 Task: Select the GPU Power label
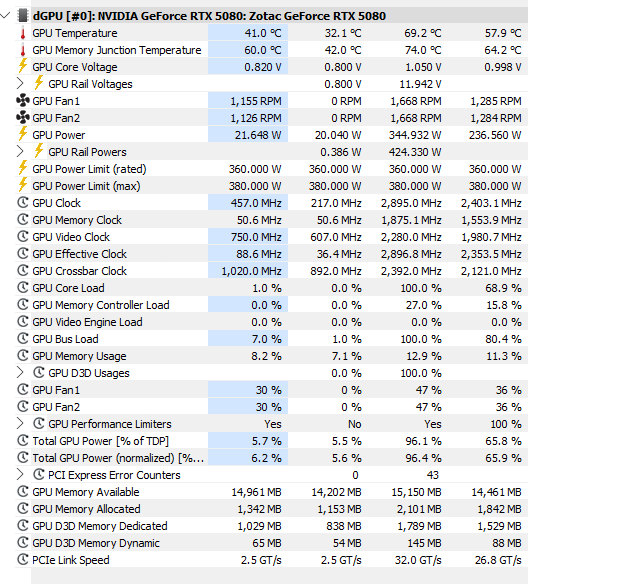(59, 135)
